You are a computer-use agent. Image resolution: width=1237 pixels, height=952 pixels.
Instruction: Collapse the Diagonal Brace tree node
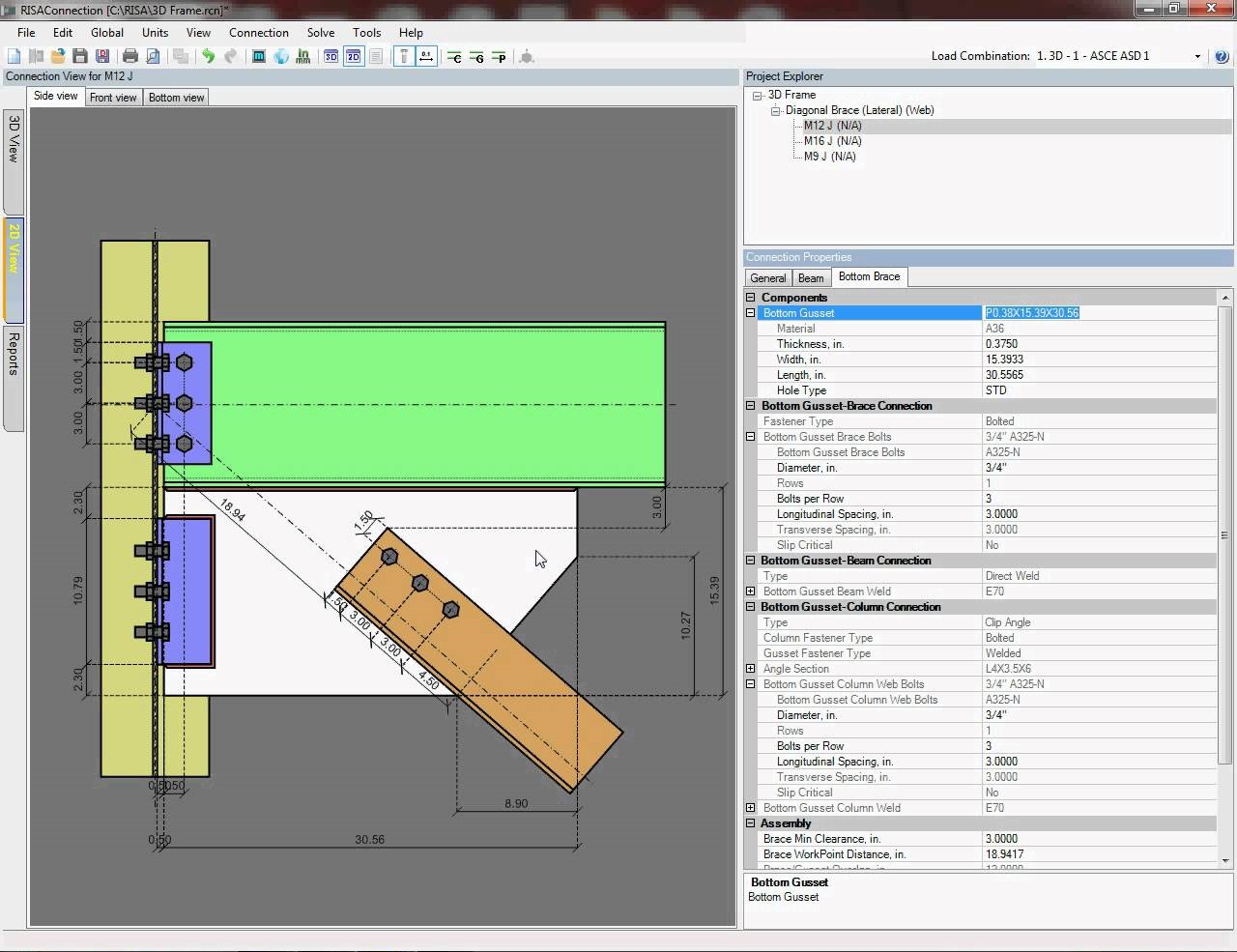coord(775,111)
